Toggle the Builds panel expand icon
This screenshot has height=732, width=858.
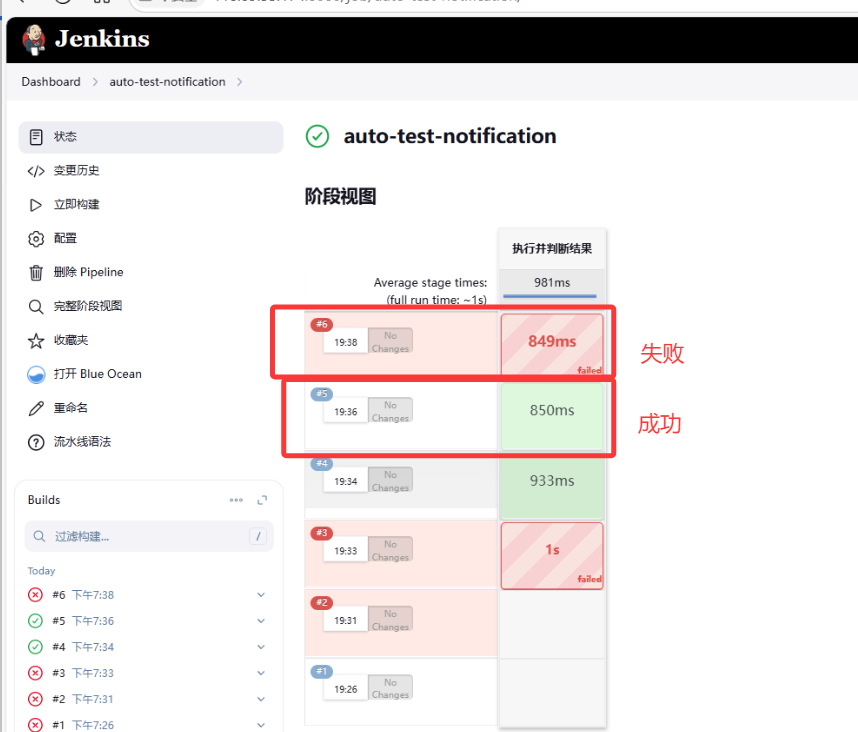tap(262, 500)
